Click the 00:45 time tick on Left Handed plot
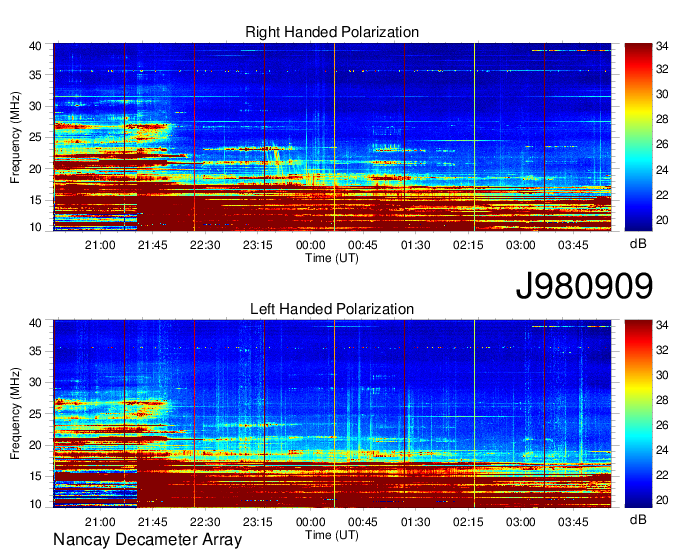680x552 pixels. pyautogui.click(x=363, y=522)
